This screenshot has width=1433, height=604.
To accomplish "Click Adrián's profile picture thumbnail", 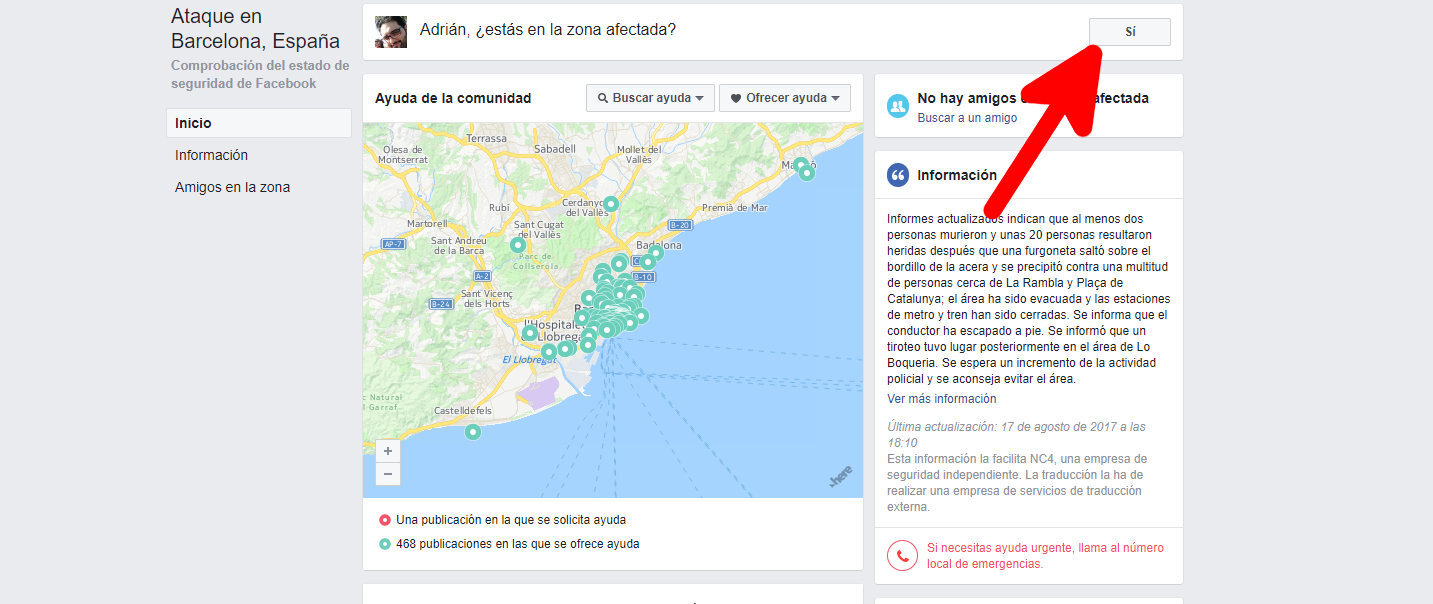I will [x=389, y=31].
